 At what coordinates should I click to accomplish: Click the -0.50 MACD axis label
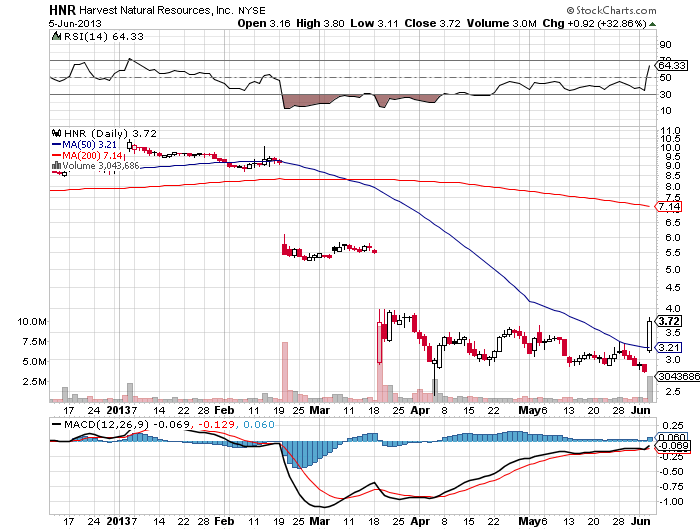click(x=671, y=472)
